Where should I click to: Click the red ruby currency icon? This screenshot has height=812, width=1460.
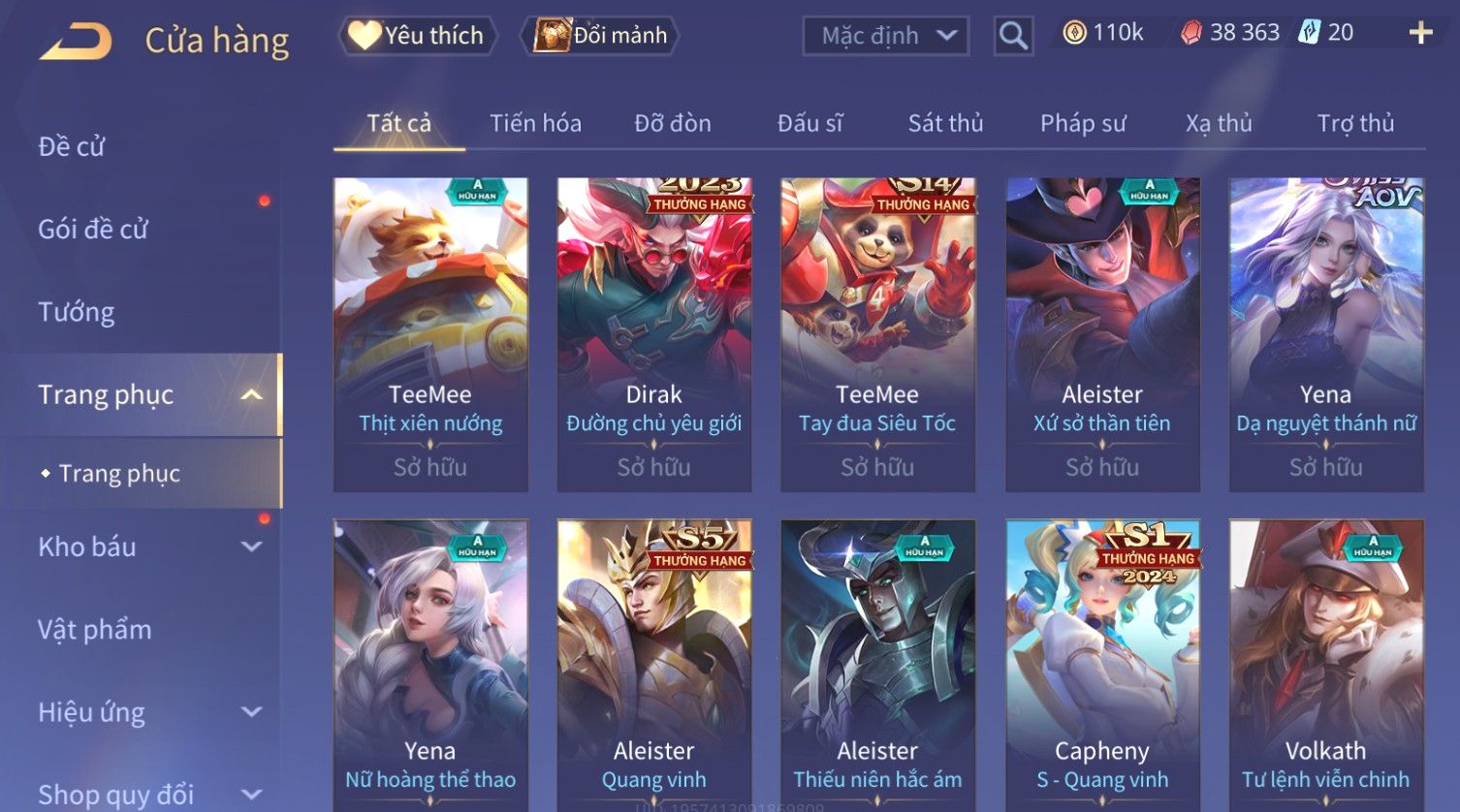1191,33
